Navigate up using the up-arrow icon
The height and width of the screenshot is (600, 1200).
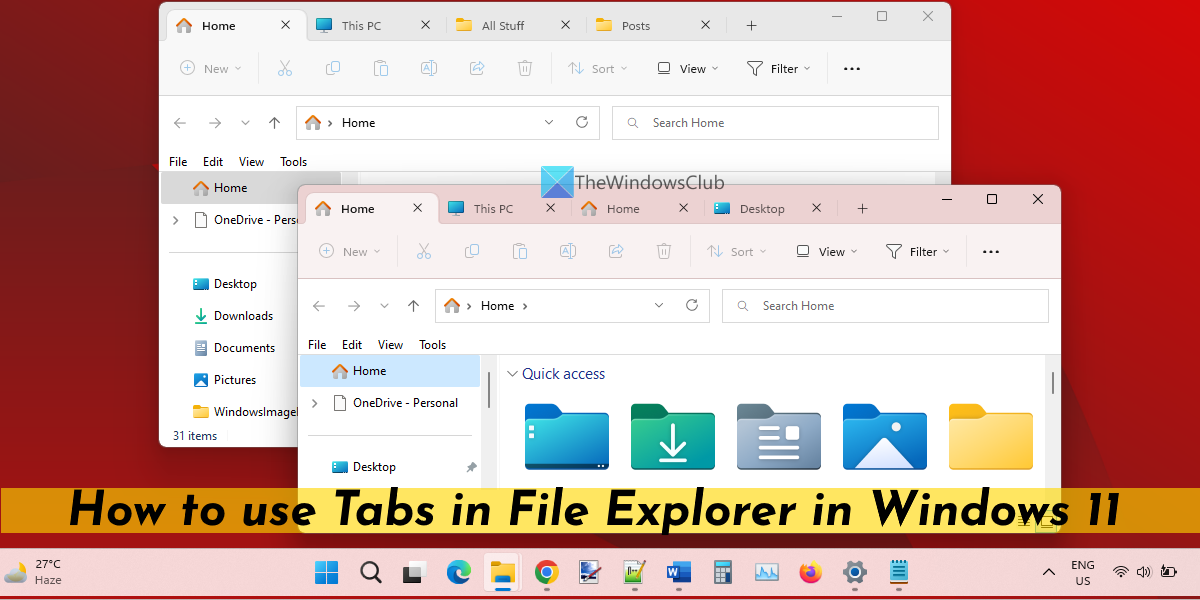click(413, 305)
